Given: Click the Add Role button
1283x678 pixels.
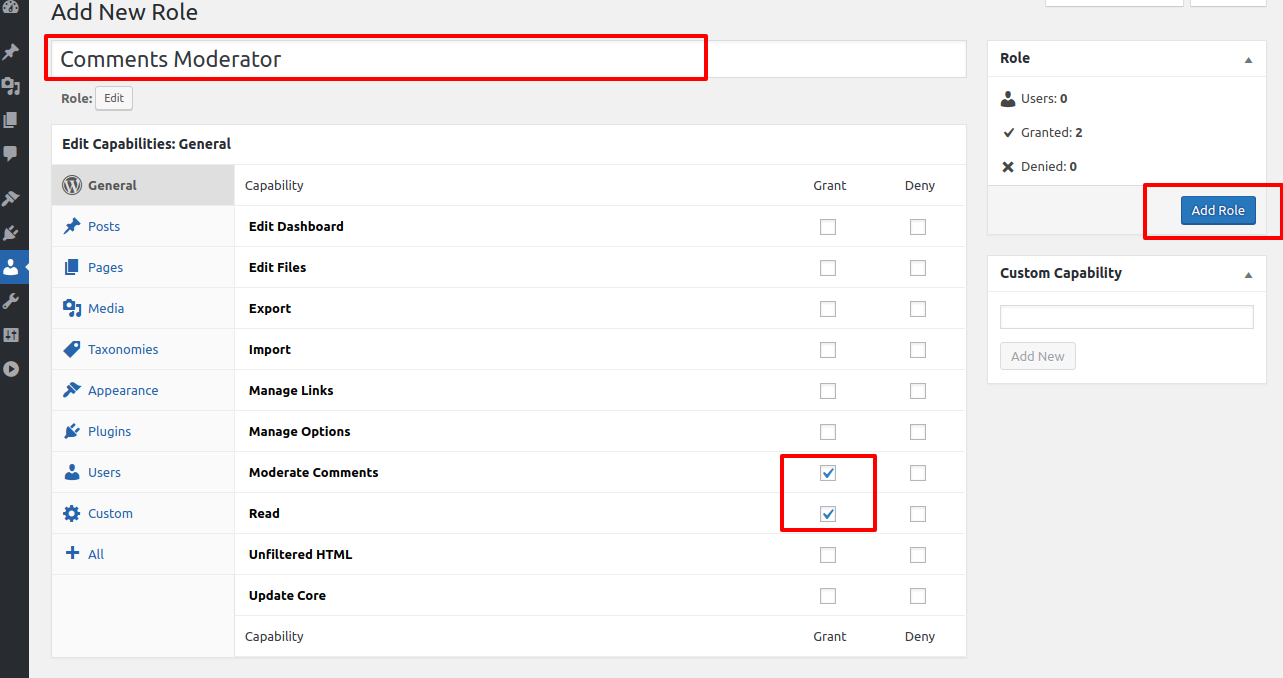Looking at the screenshot, I should pyautogui.click(x=1218, y=210).
